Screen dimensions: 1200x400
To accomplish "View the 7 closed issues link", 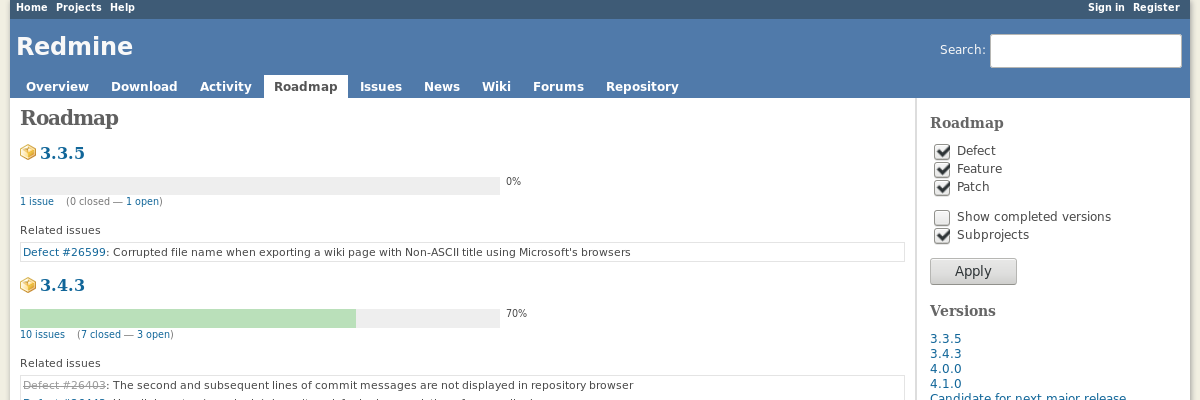I will 100,334.
